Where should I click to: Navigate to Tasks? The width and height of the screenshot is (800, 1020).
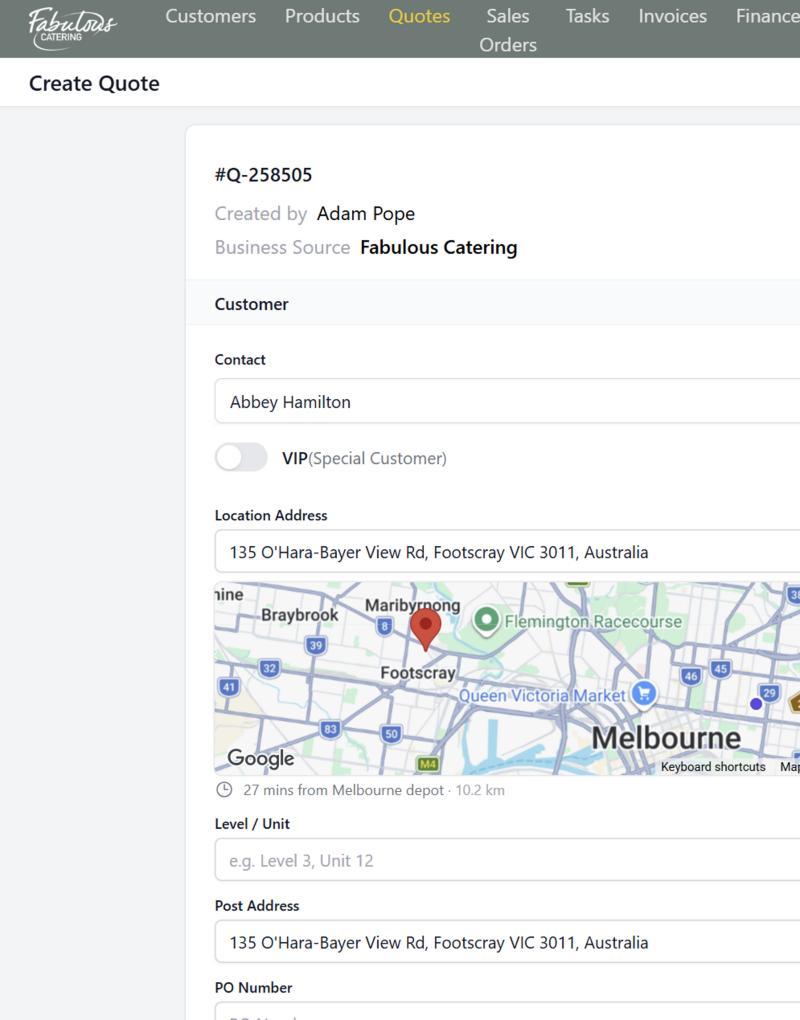[x=587, y=16]
